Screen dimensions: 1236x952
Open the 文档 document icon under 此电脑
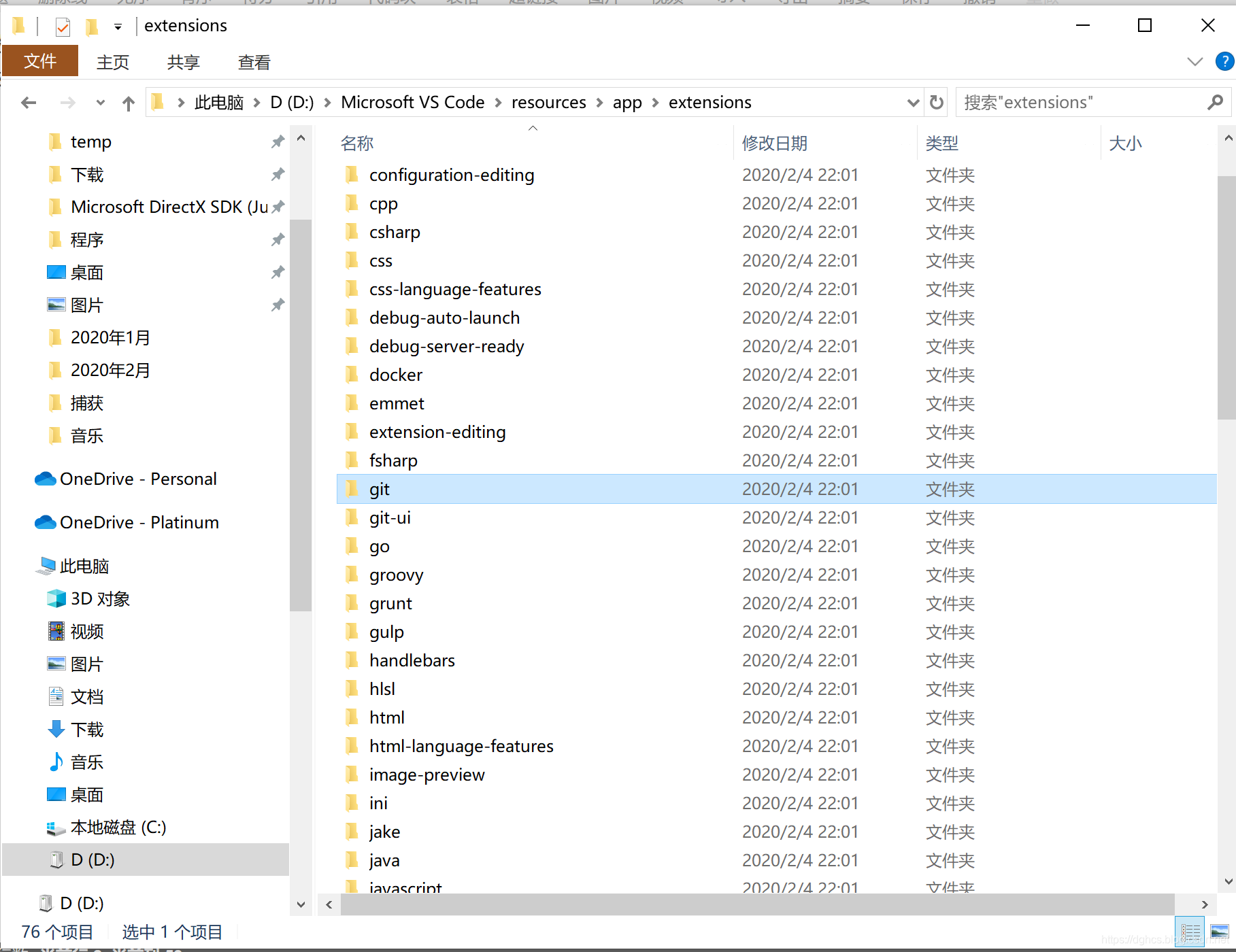click(x=56, y=696)
